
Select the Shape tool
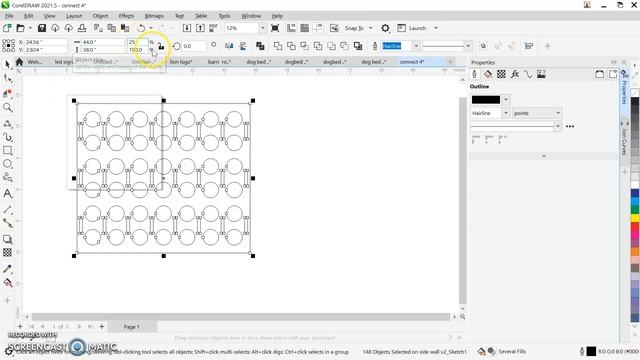pyautogui.click(x=7, y=78)
